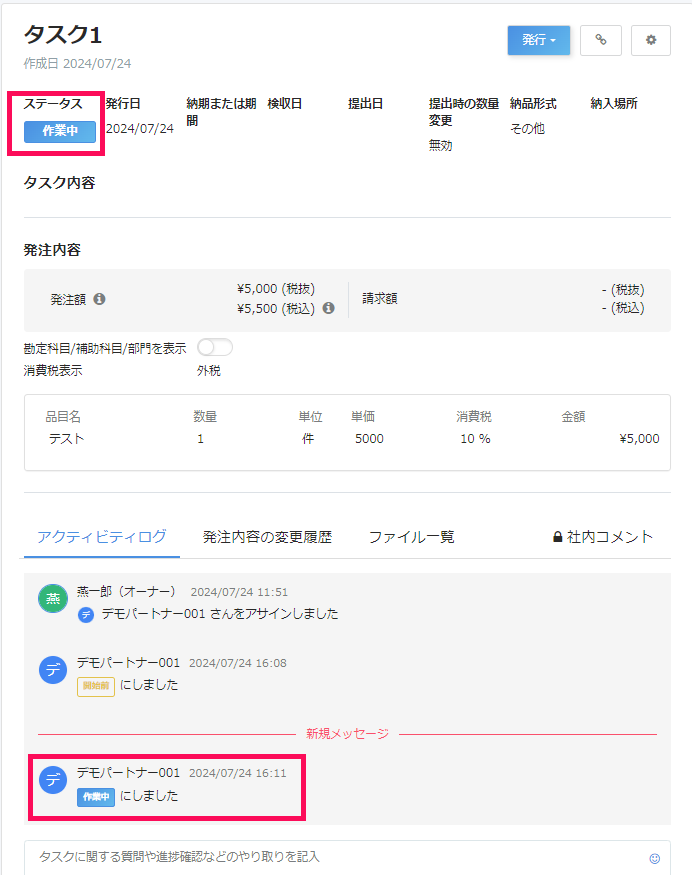This screenshot has width=692, height=875.
Task: Click the 作業中 status badge under ステータス
Action: tap(60, 131)
